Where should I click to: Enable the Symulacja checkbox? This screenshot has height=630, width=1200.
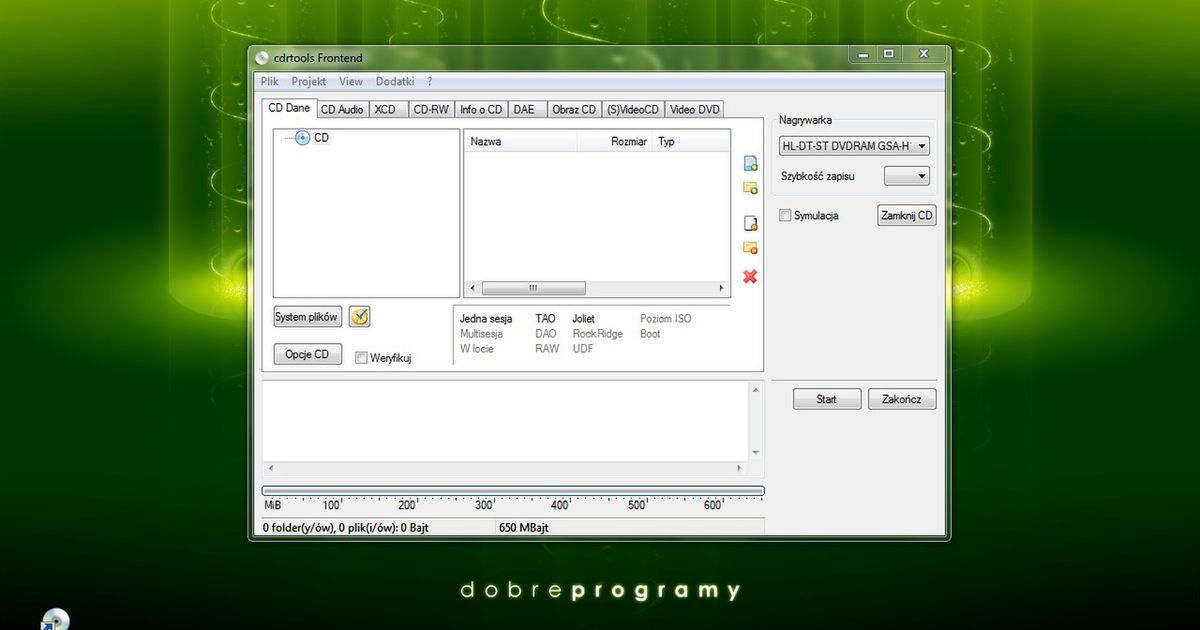[785, 215]
